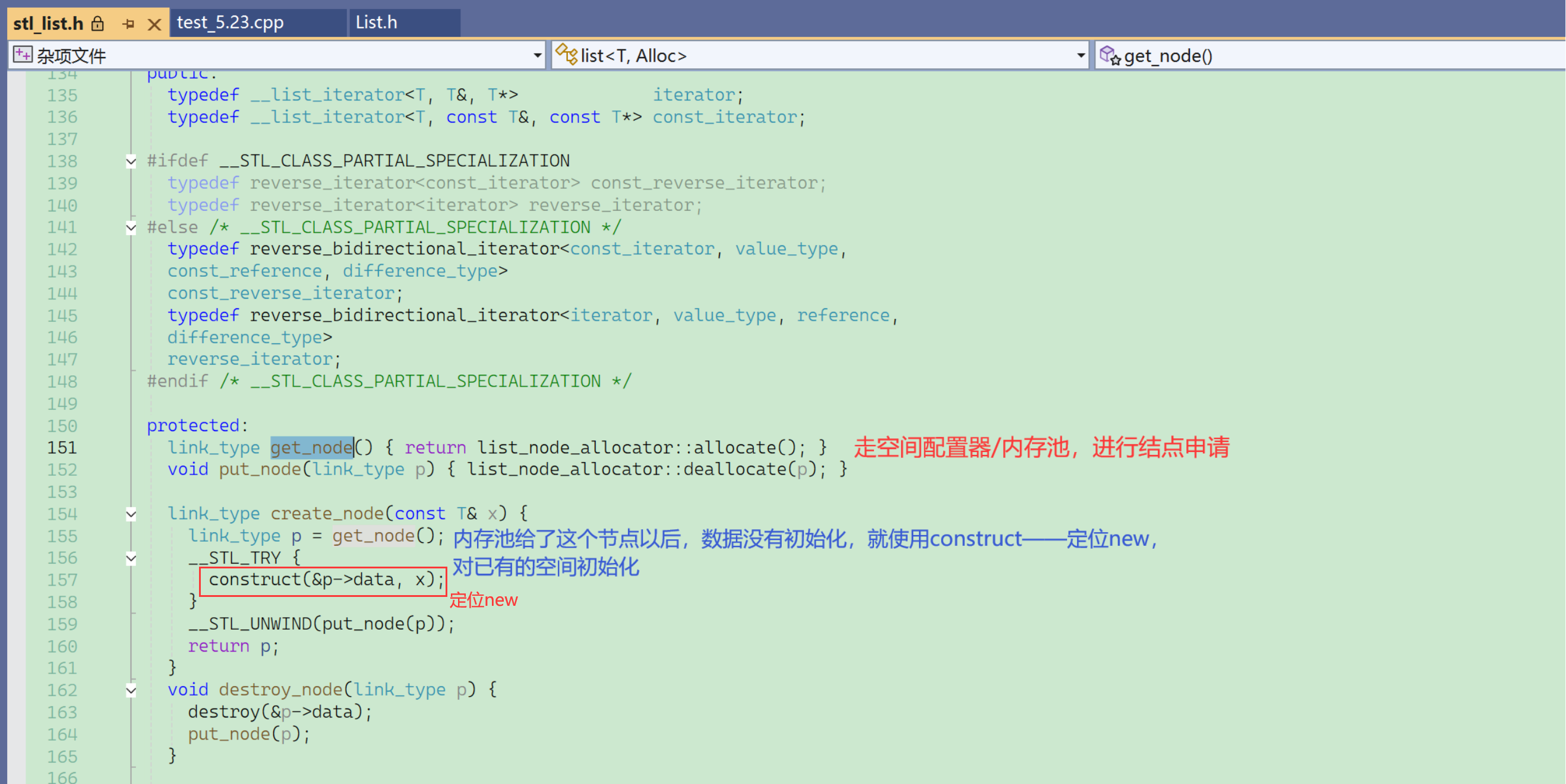Close the stl_list.h tab
Viewport: 1566px width, 784px height.
pyautogui.click(x=154, y=24)
